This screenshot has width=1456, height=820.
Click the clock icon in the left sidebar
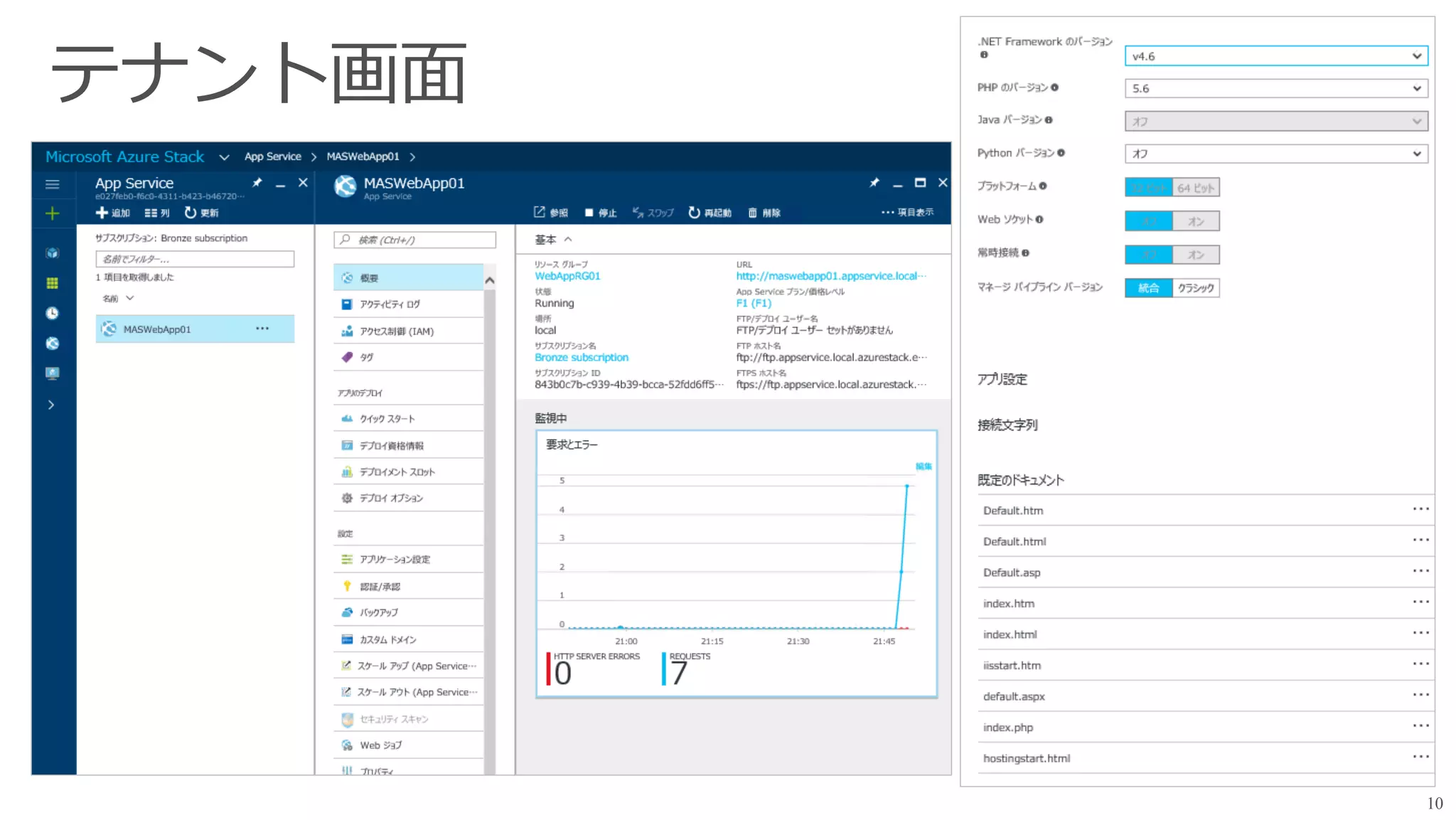click(52, 313)
